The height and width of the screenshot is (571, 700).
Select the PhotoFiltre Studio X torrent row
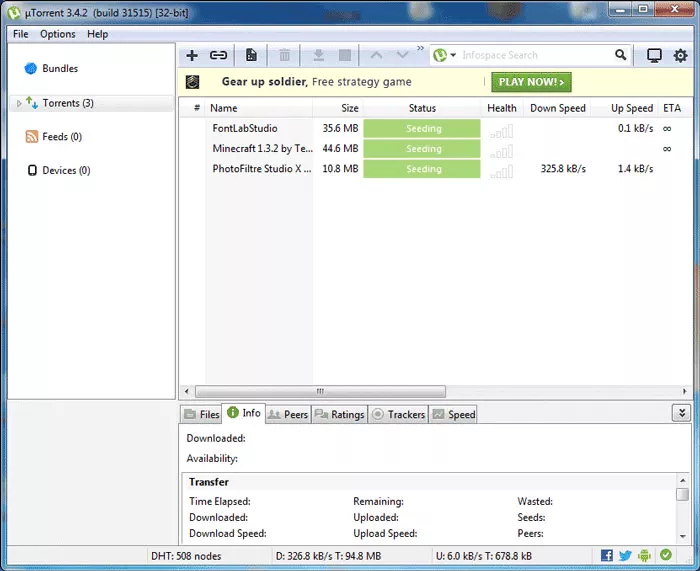click(x=435, y=169)
